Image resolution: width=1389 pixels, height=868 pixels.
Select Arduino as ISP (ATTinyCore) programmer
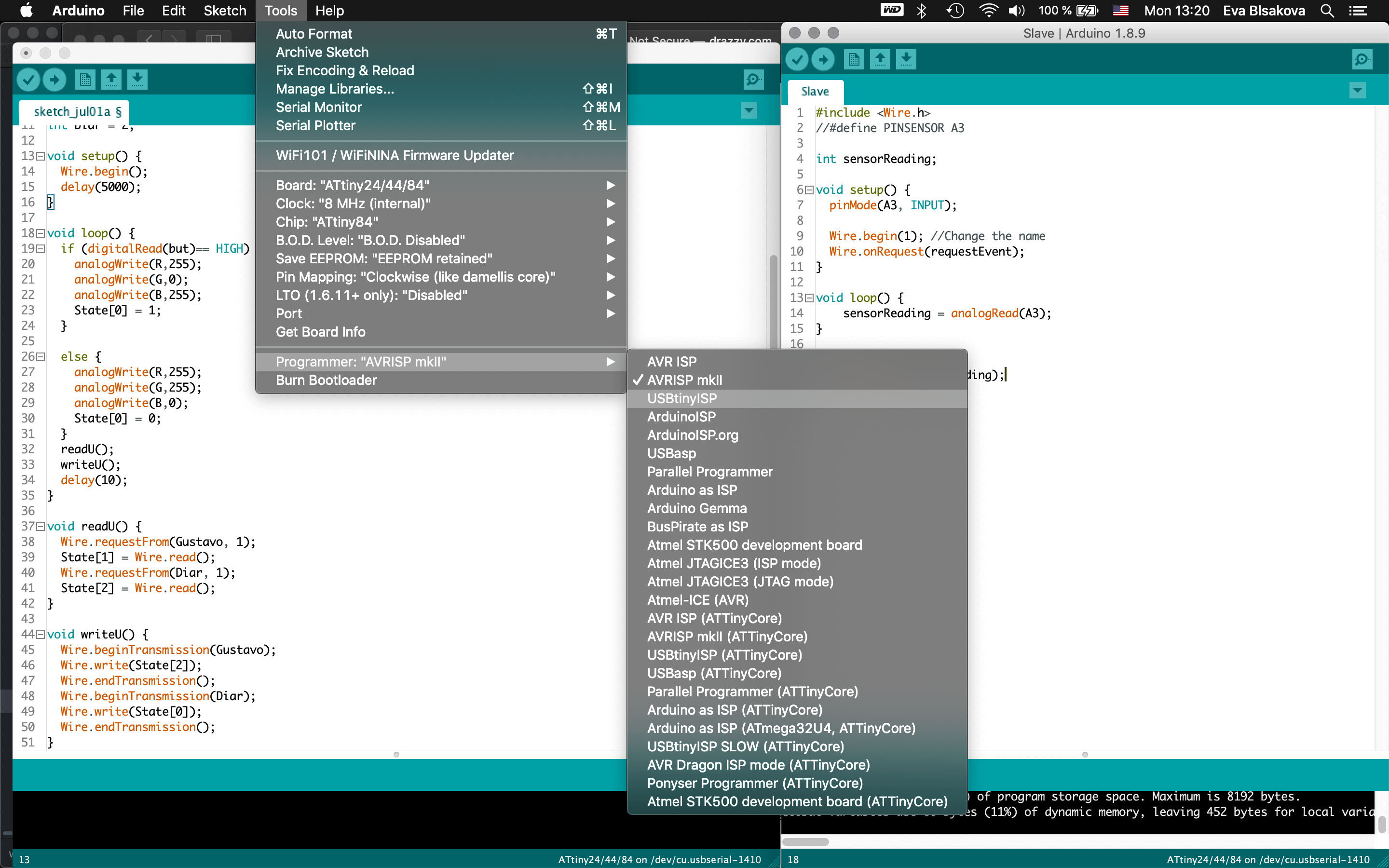[x=734, y=709]
